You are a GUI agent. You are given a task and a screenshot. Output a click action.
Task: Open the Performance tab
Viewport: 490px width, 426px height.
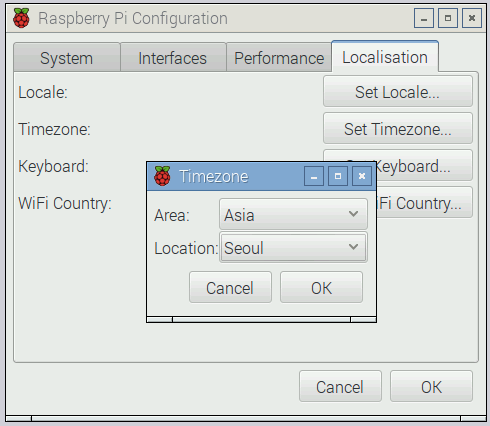279,57
